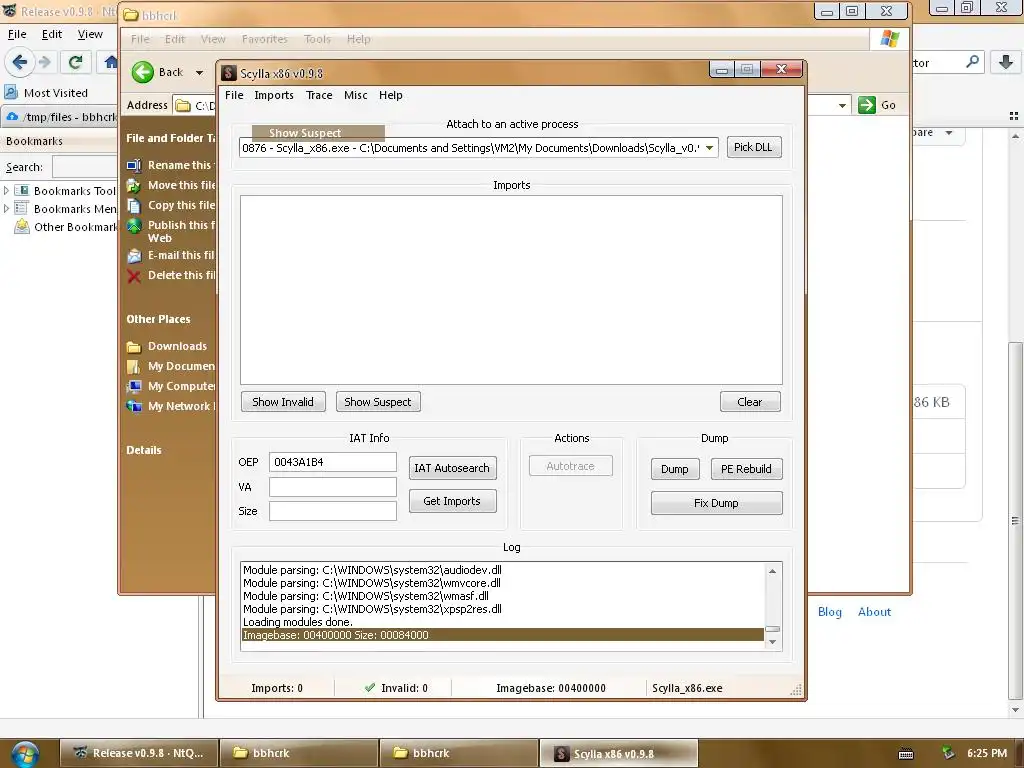Screen dimensions: 1024x768
Task: Open the Blog link on the webpage
Action: tap(829, 612)
